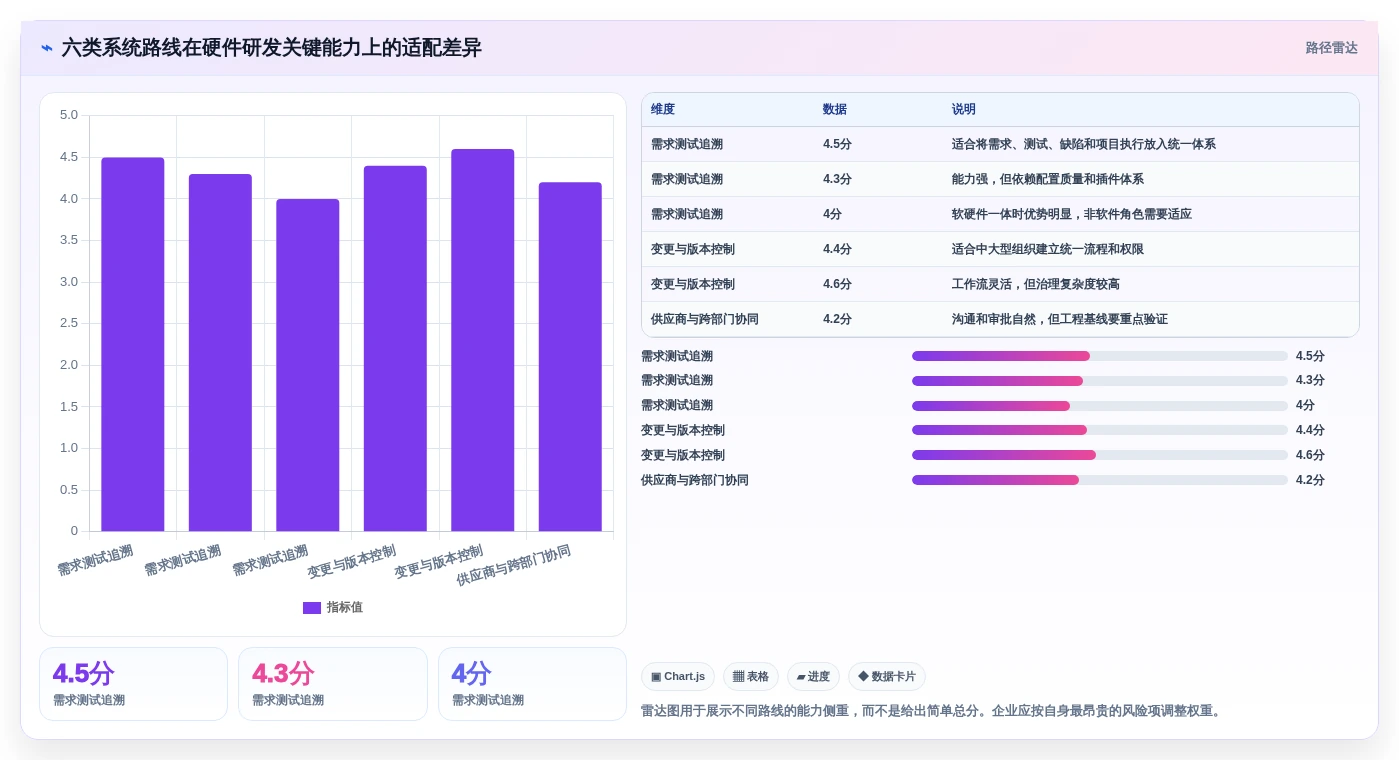Select the table cell 软硬件一体时优势明显，非软件角色需要适应
1399x760 pixels.
tap(1072, 214)
